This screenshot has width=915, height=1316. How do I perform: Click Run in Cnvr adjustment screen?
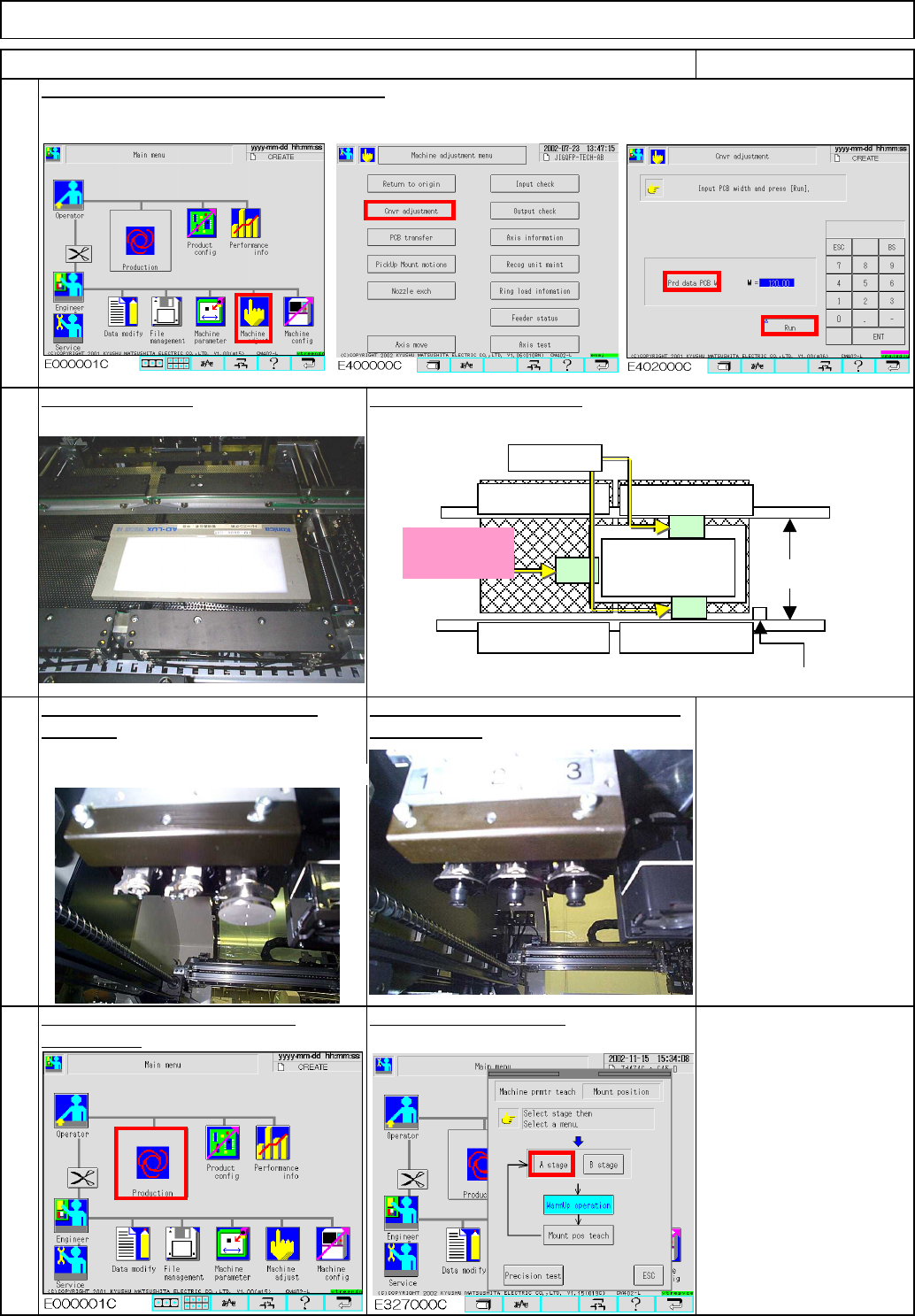pos(789,326)
